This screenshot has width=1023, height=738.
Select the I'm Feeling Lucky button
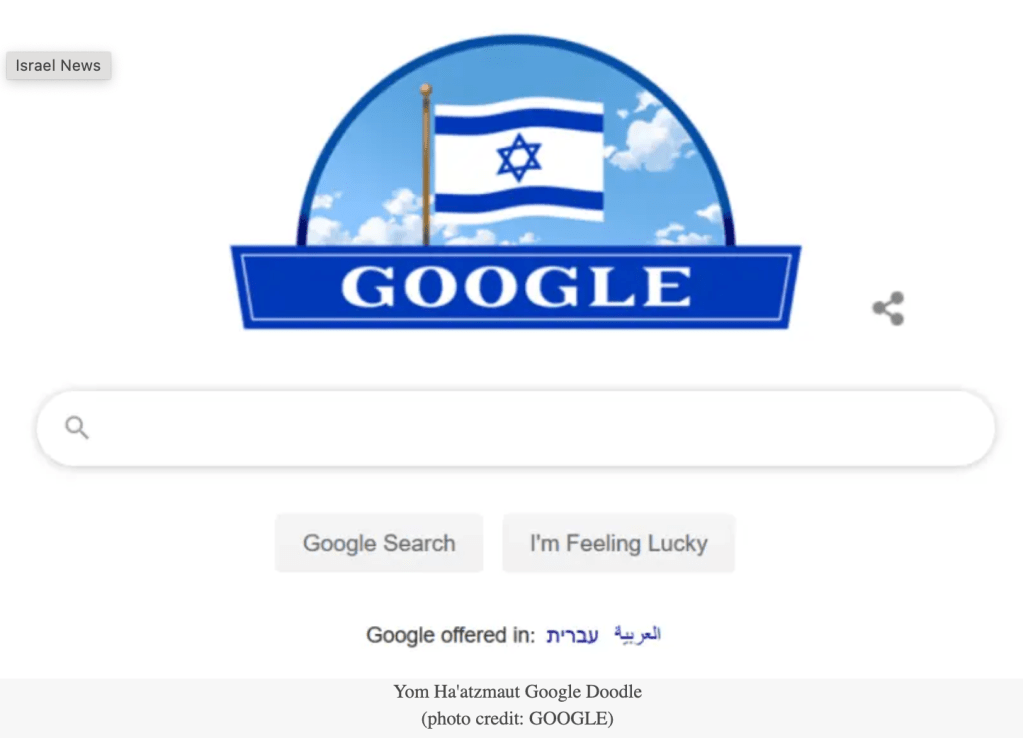click(x=618, y=543)
